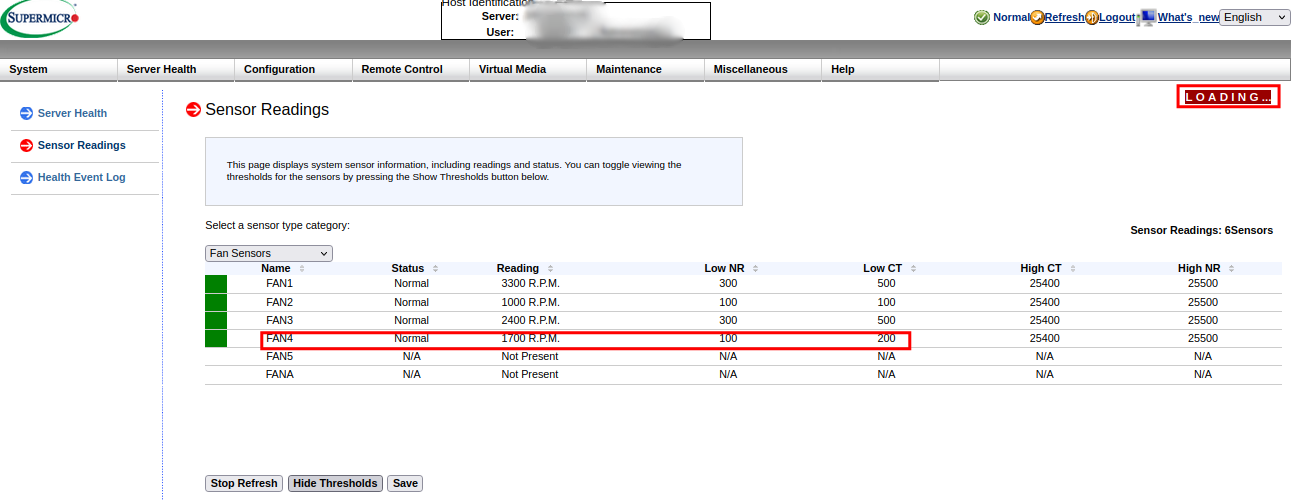Image resolution: width=1292 pixels, height=500 pixels.
Task: Click the green status square for FAN2
Action: point(216,302)
